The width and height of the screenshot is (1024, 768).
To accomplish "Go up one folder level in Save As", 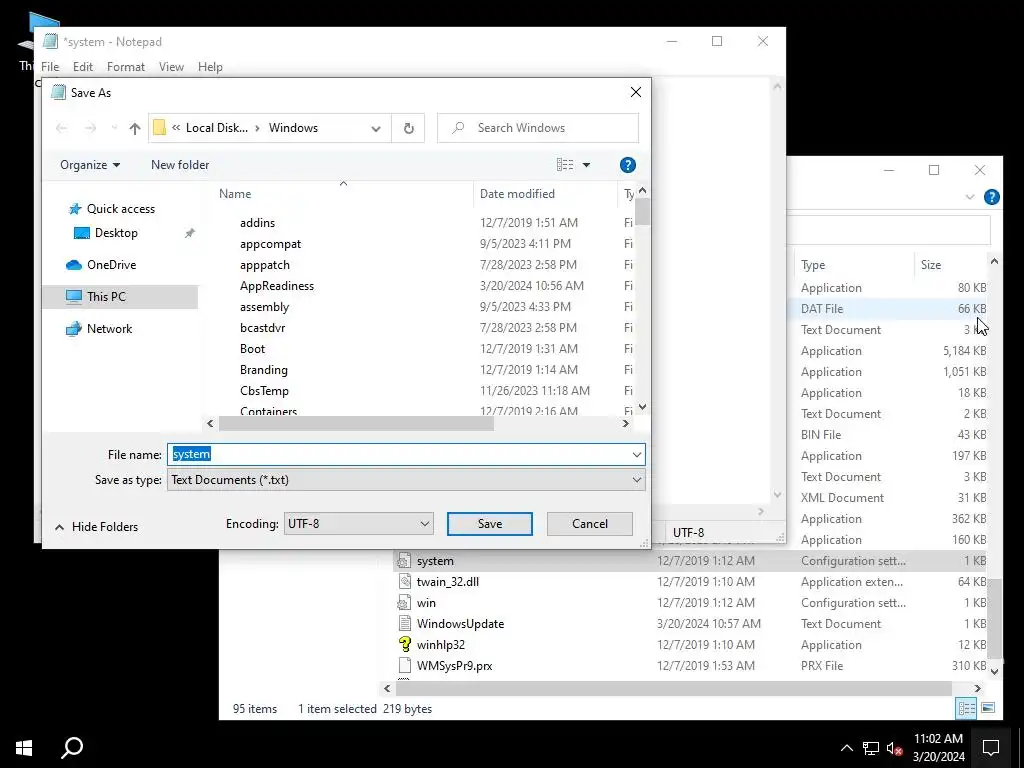I will pyautogui.click(x=135, y=128).
